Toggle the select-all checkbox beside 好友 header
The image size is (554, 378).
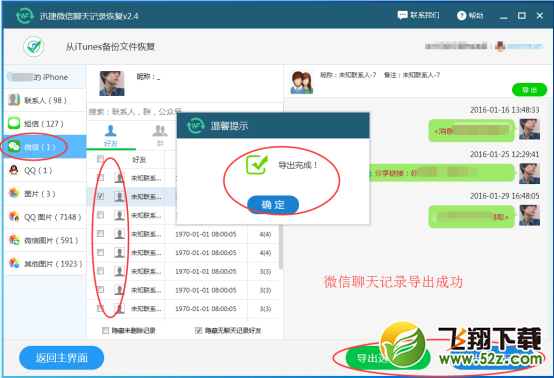coord(100,159)
